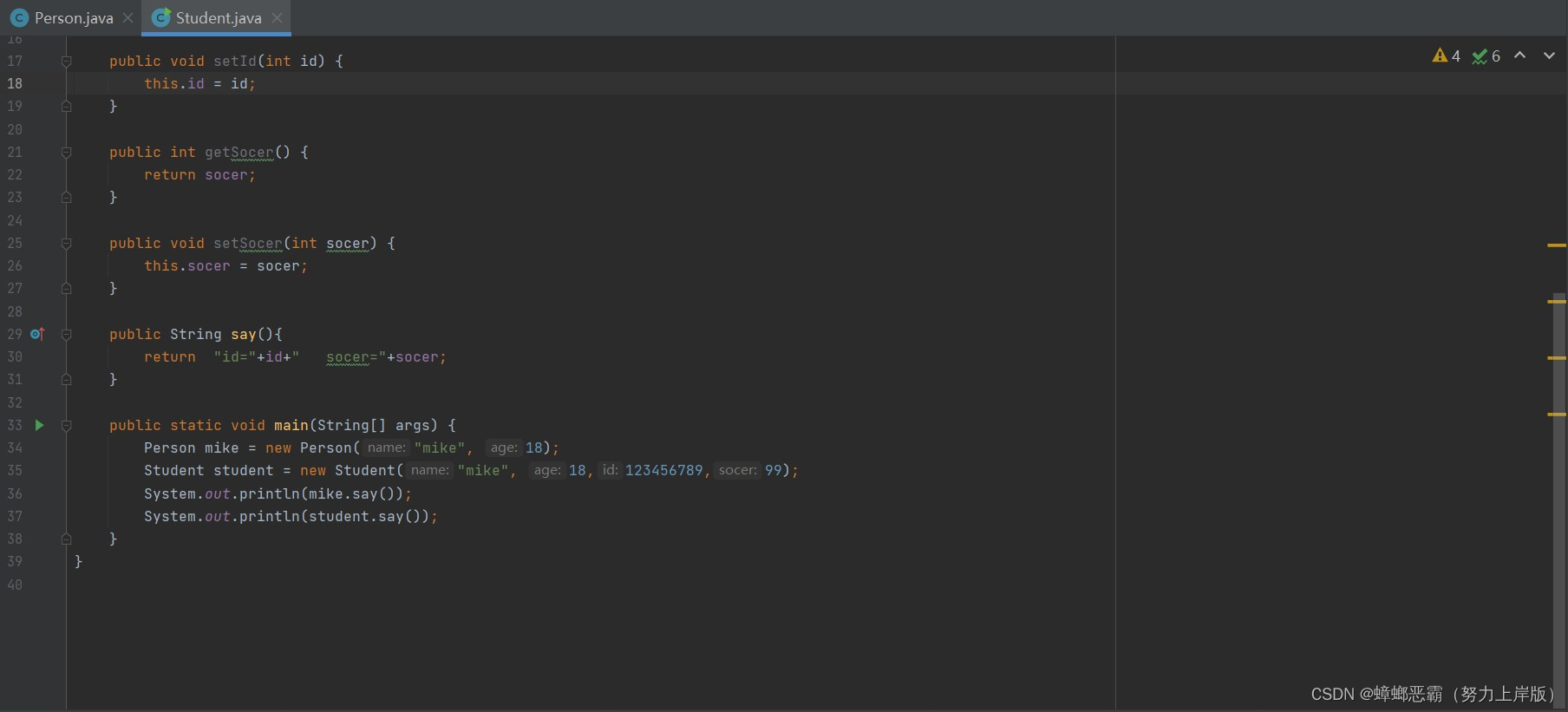Click fold end marker on line 38
Screen dimensions: 1568x712
click(66, 539)
